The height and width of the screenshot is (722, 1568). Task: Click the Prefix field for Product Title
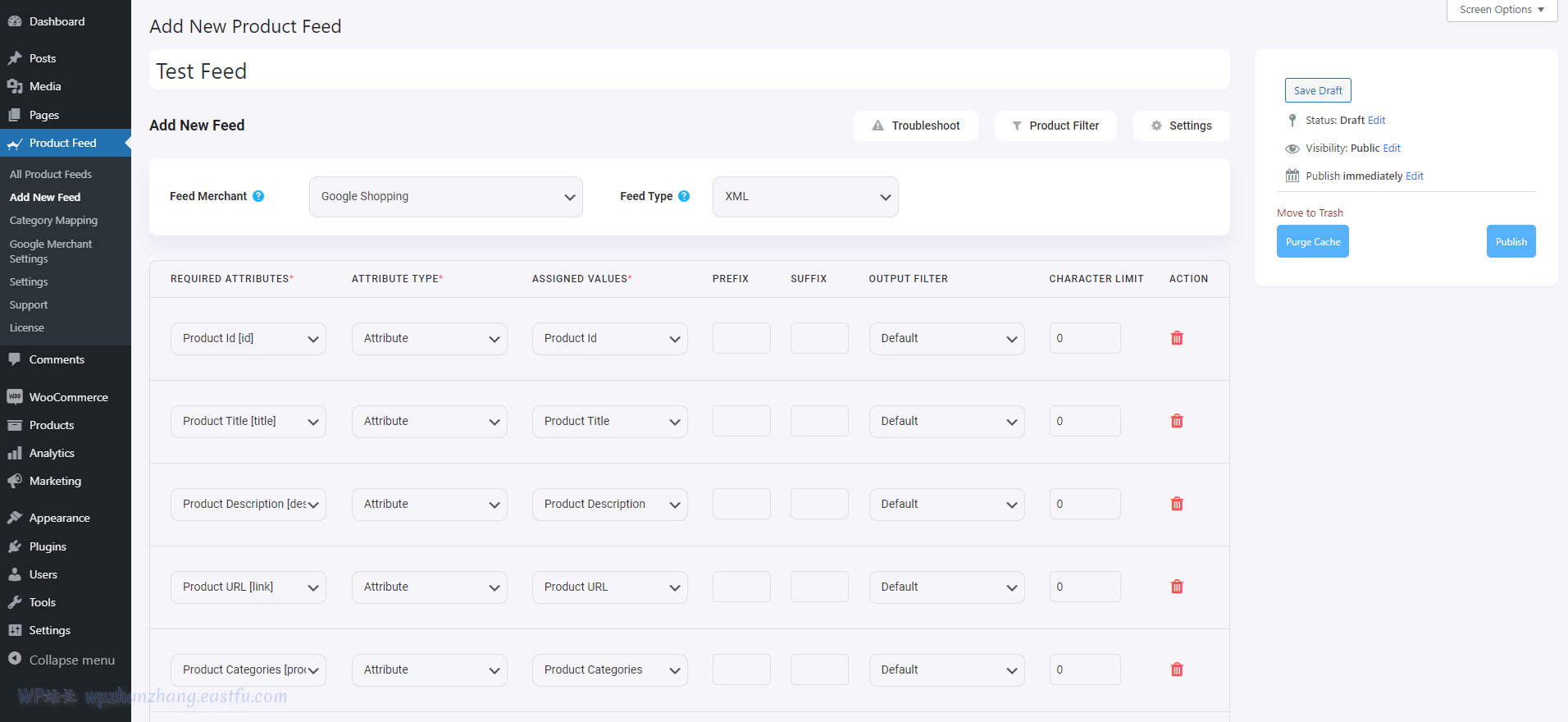click(741, 421)
